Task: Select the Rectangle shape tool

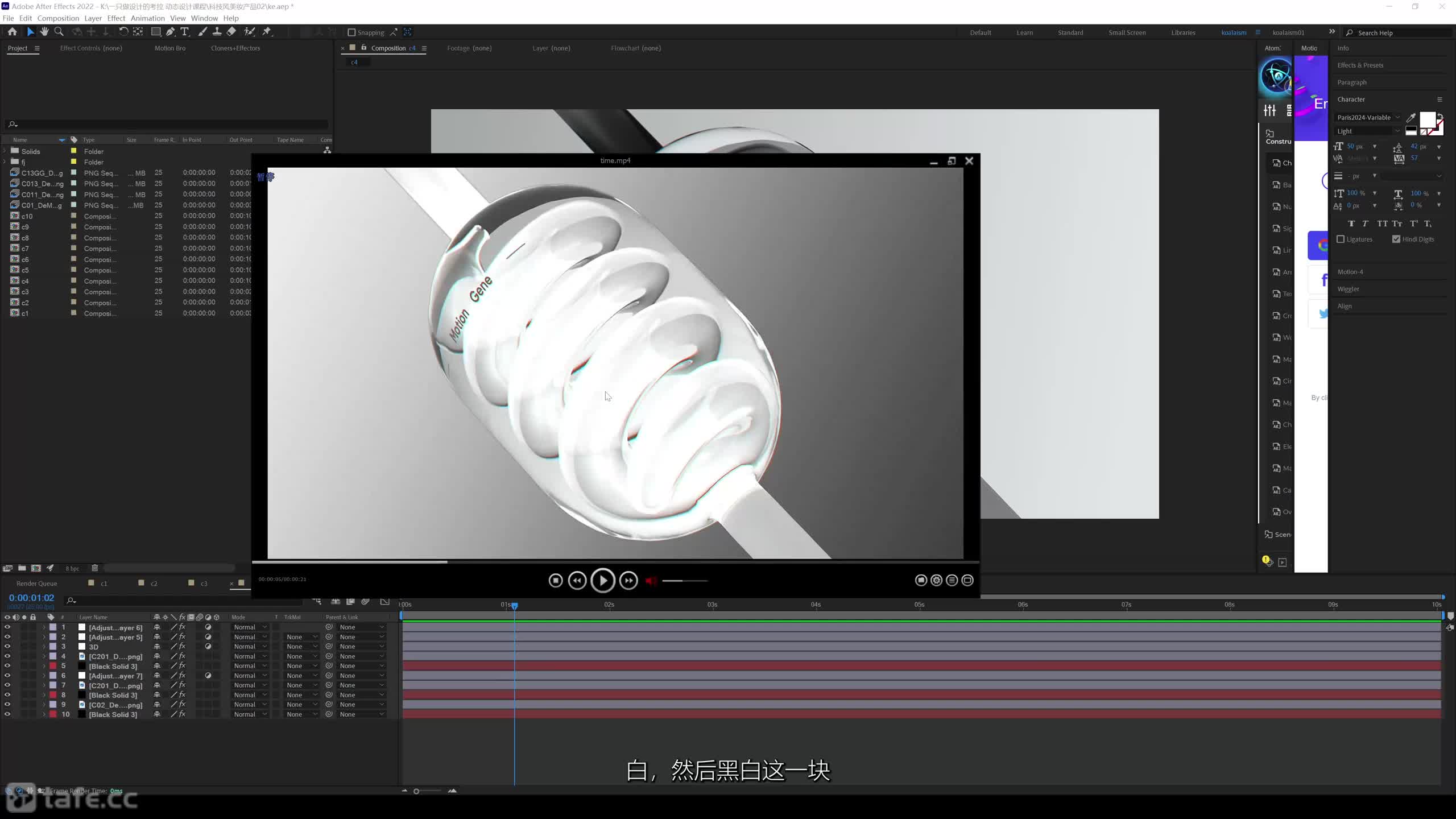Action: tap(155, 32)
